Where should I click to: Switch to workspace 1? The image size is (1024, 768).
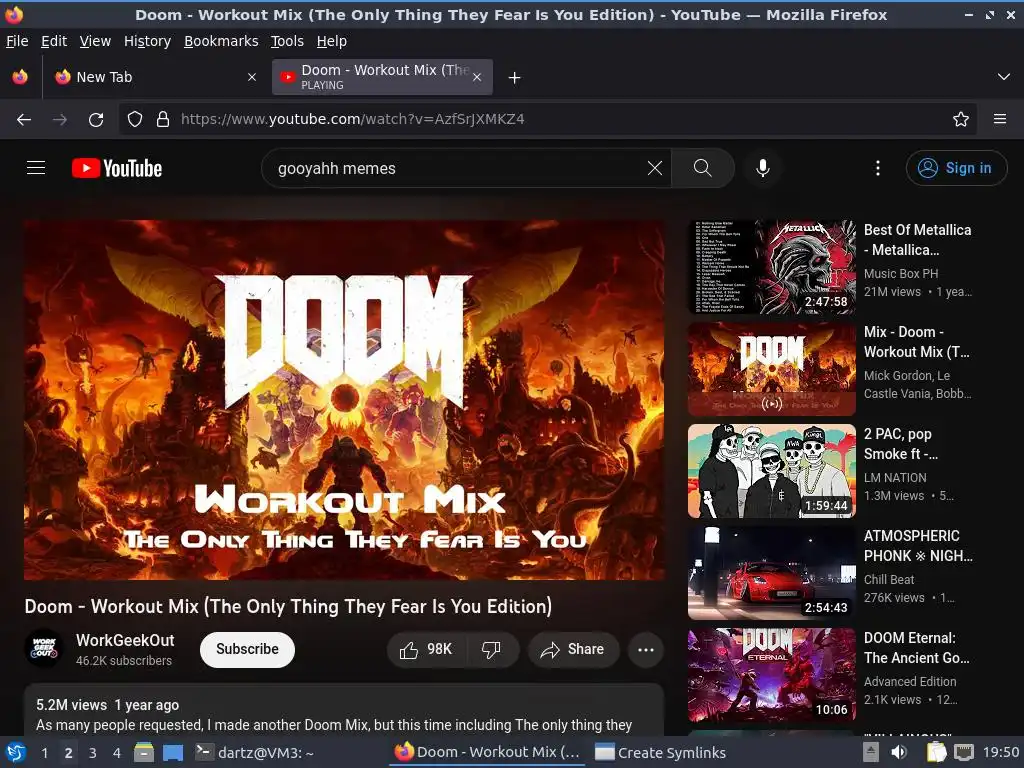point(44,753)
